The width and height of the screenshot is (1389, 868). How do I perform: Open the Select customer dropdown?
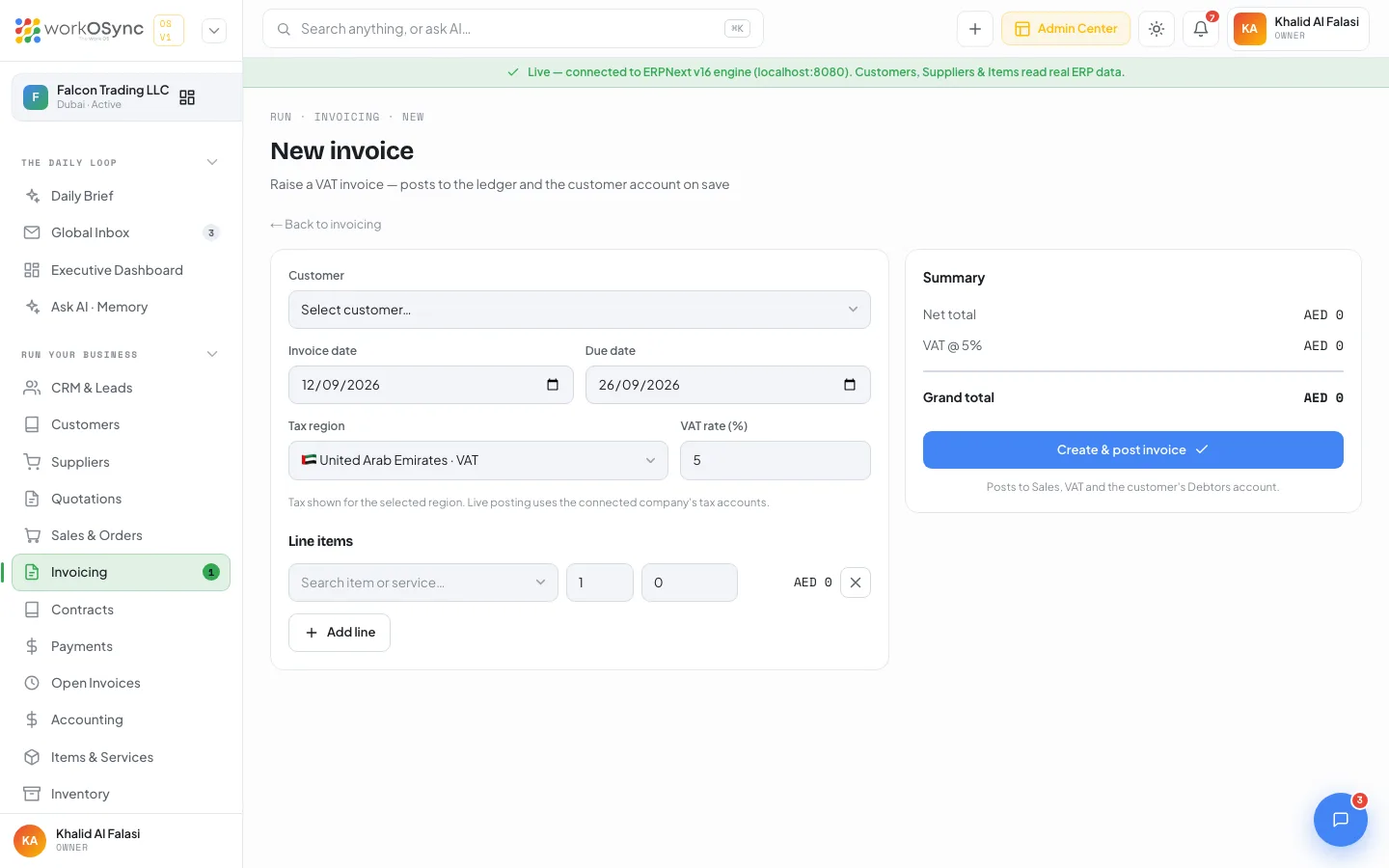(x=580, y=310)
